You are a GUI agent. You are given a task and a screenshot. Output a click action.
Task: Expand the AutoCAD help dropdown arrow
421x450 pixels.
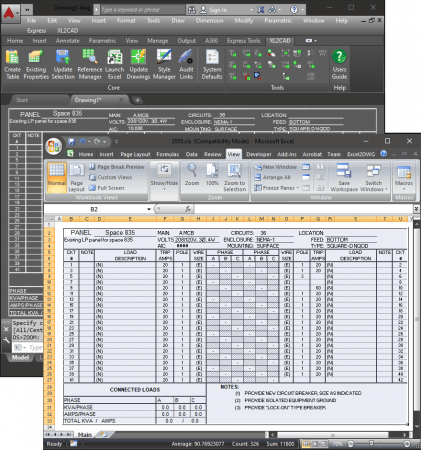click(x=302, y=10)
